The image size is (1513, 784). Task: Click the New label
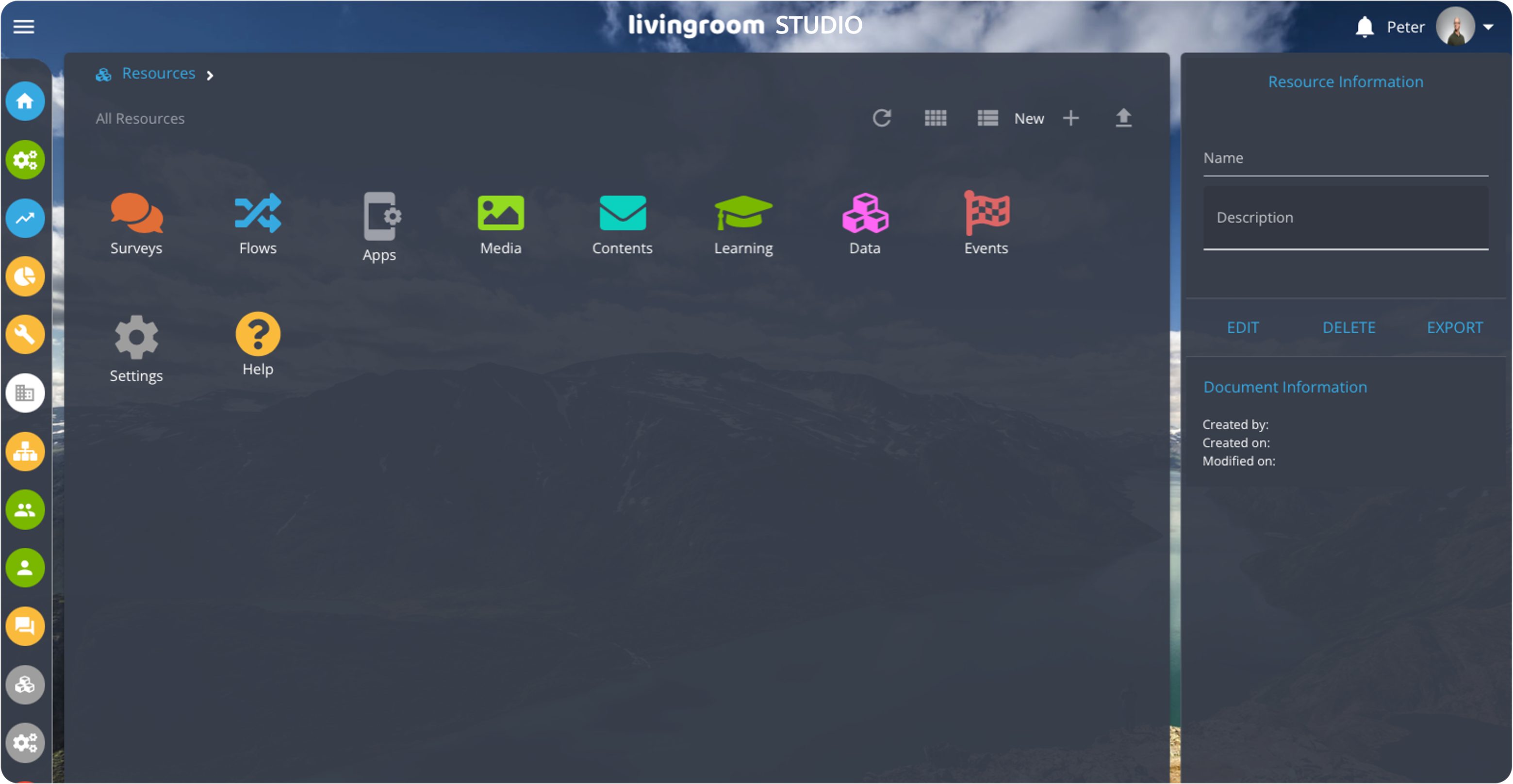click(x=1029, y=119)
